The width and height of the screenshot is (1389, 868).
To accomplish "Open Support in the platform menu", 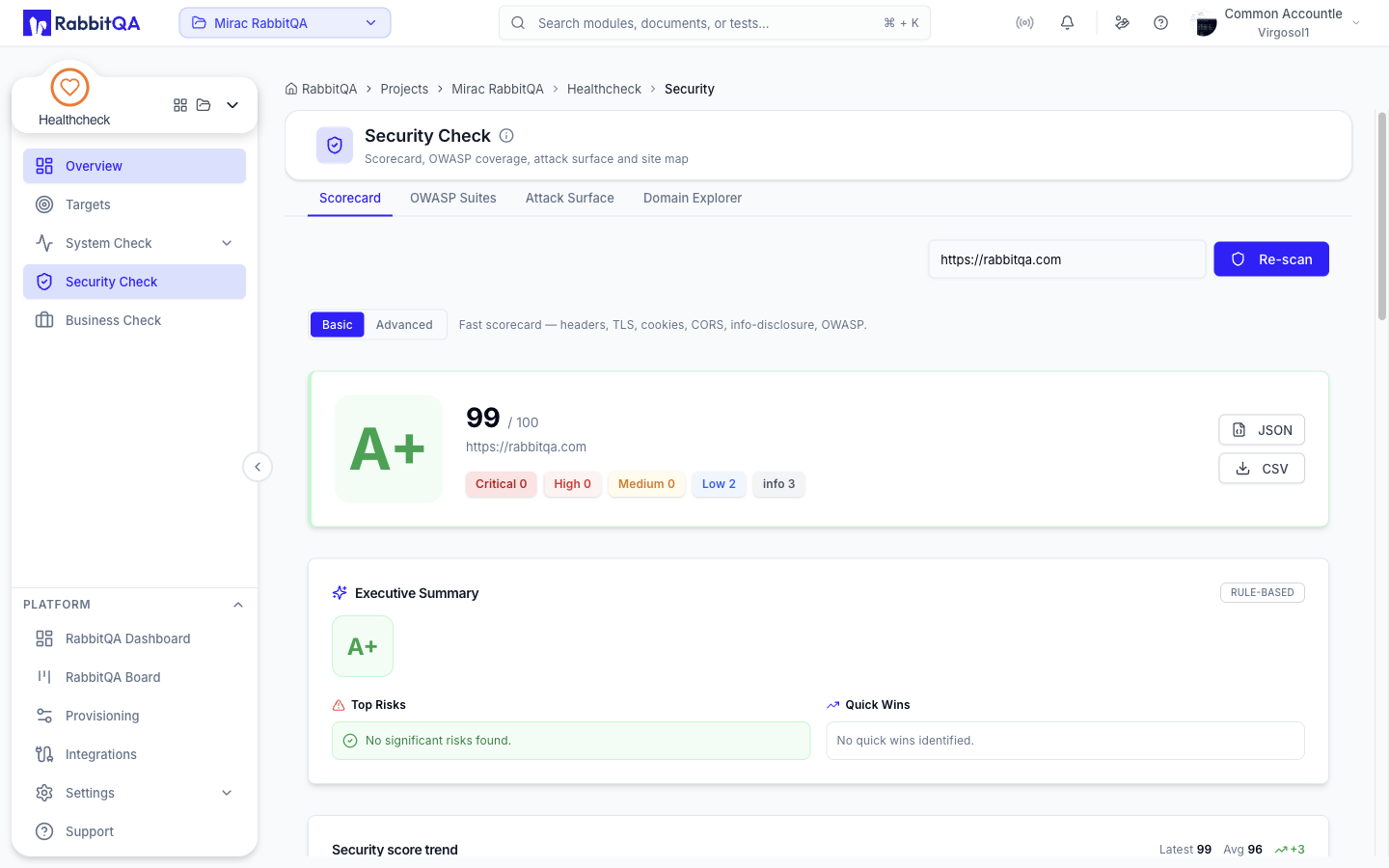I will coord(134,831).
